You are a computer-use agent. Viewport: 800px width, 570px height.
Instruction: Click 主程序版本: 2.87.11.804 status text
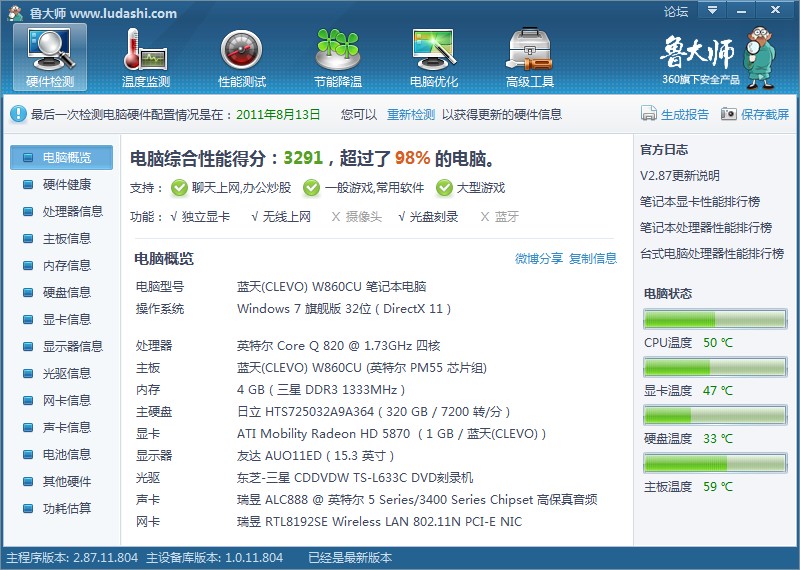pyautogui.click(x=72, y=558)
